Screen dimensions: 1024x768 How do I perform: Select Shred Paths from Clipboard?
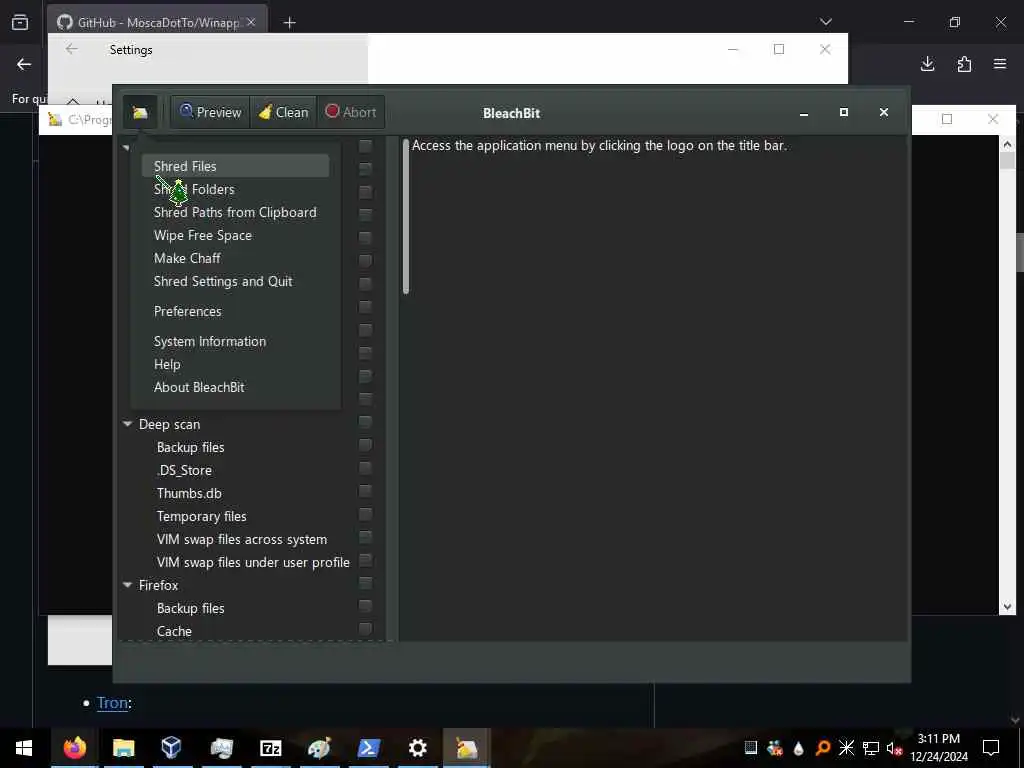235,212
